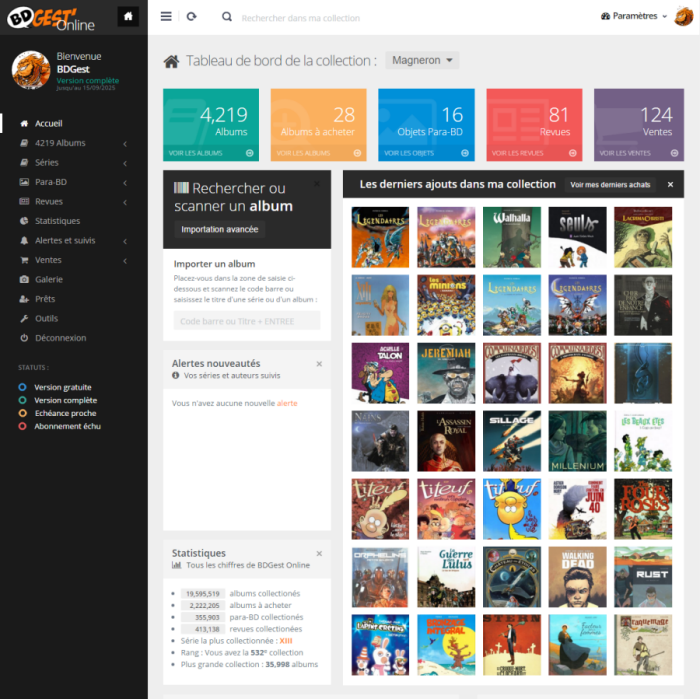This screenshot has width=700, height=699.
Task: Click the circle arrow on Revues card
Action: pyautogui.click(x=572, y=153)
